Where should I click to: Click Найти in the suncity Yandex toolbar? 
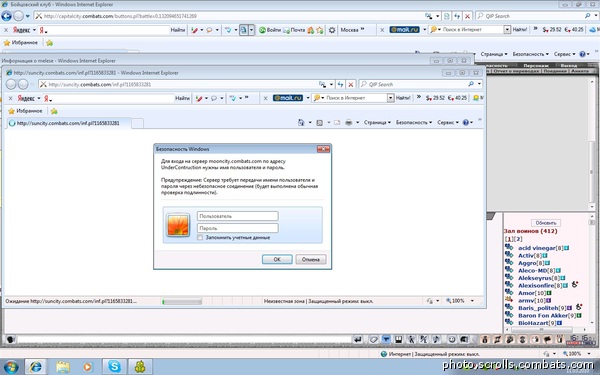pos(183,98)
